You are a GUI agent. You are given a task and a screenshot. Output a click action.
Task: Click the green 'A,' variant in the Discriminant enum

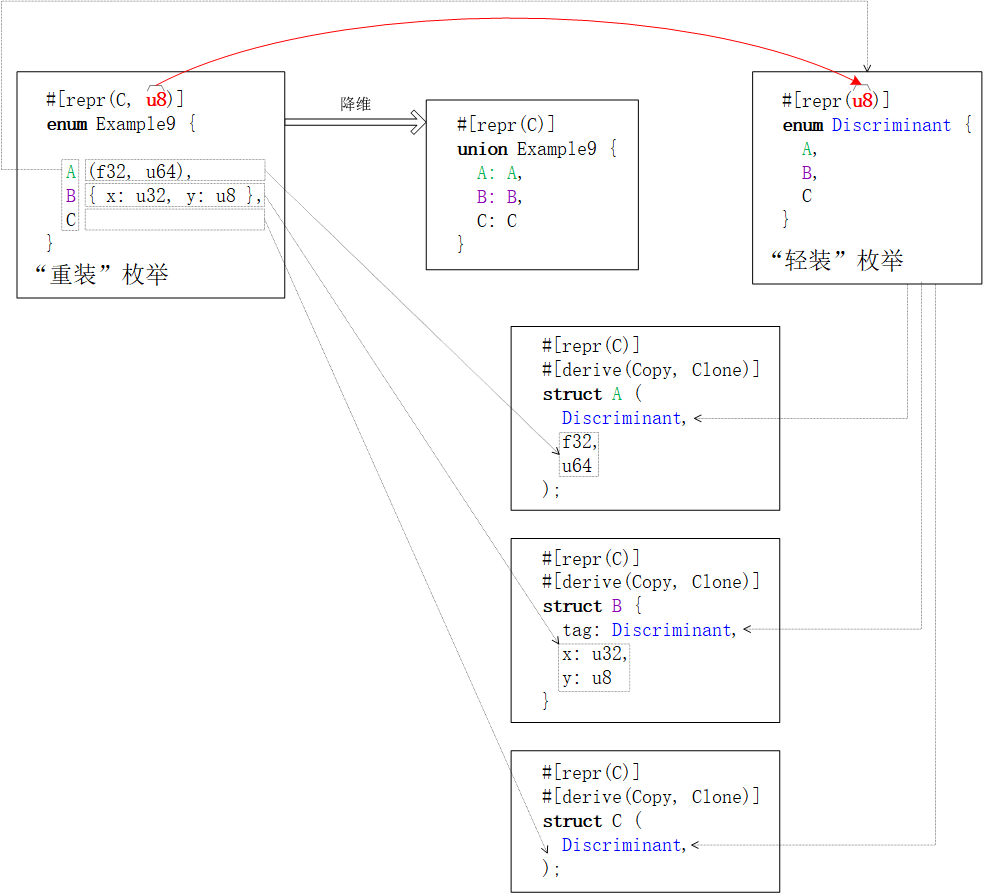coord(809,149)
